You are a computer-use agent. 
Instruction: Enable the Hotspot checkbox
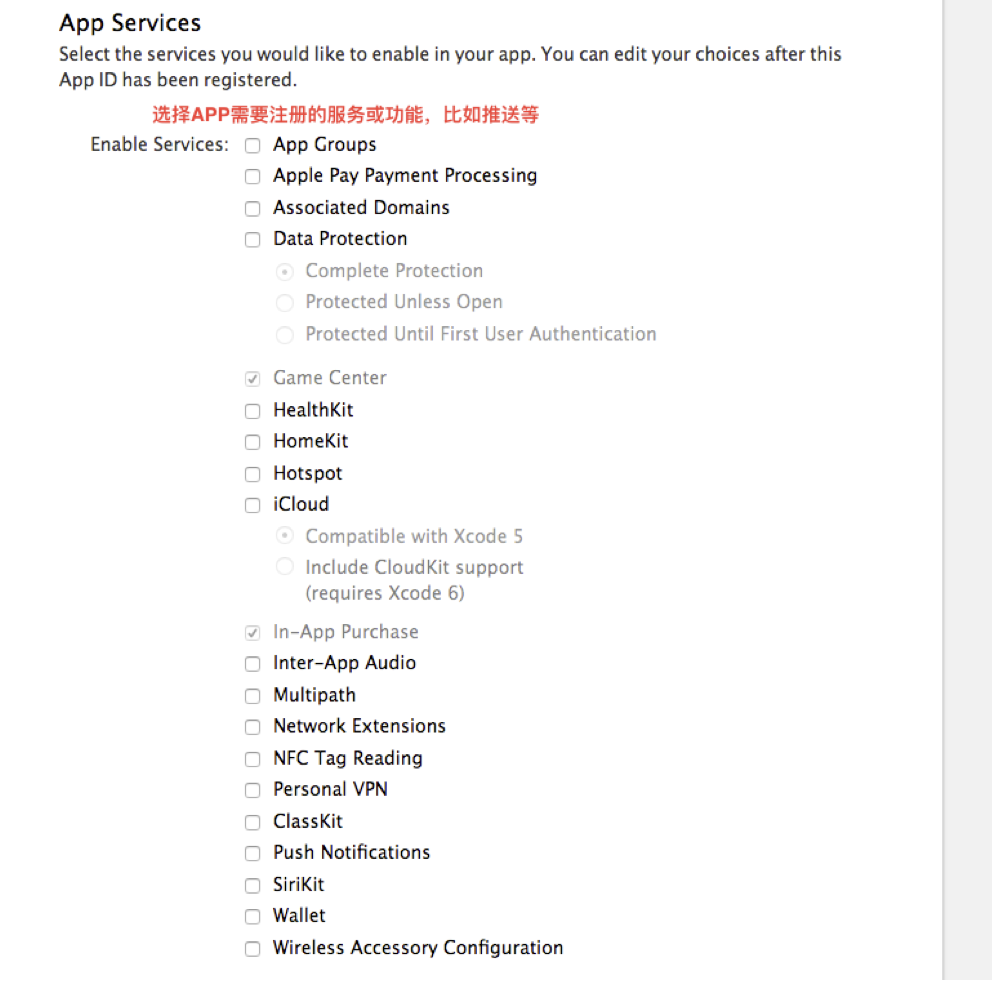coord(252,475)
